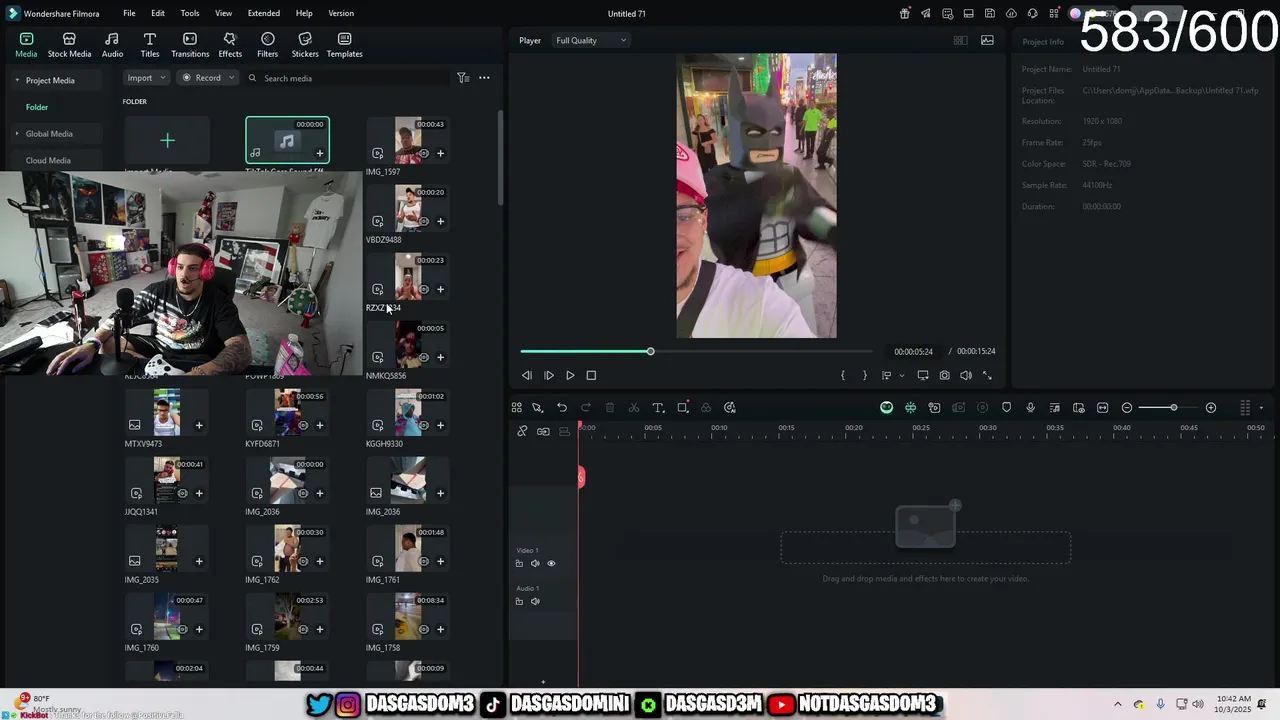
Task: Open the select tool dropdown in timeline toolbar
Action: [x=538, y=407]
